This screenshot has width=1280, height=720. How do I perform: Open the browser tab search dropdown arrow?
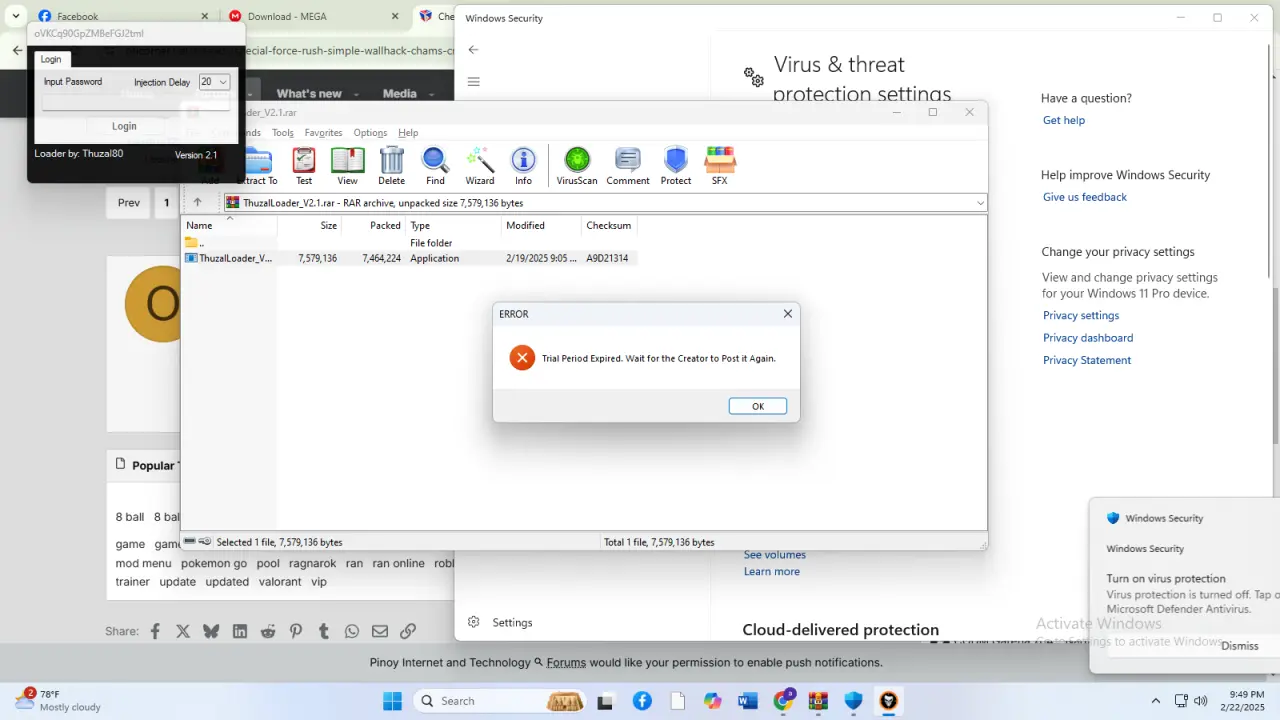[x=16, y=16]
